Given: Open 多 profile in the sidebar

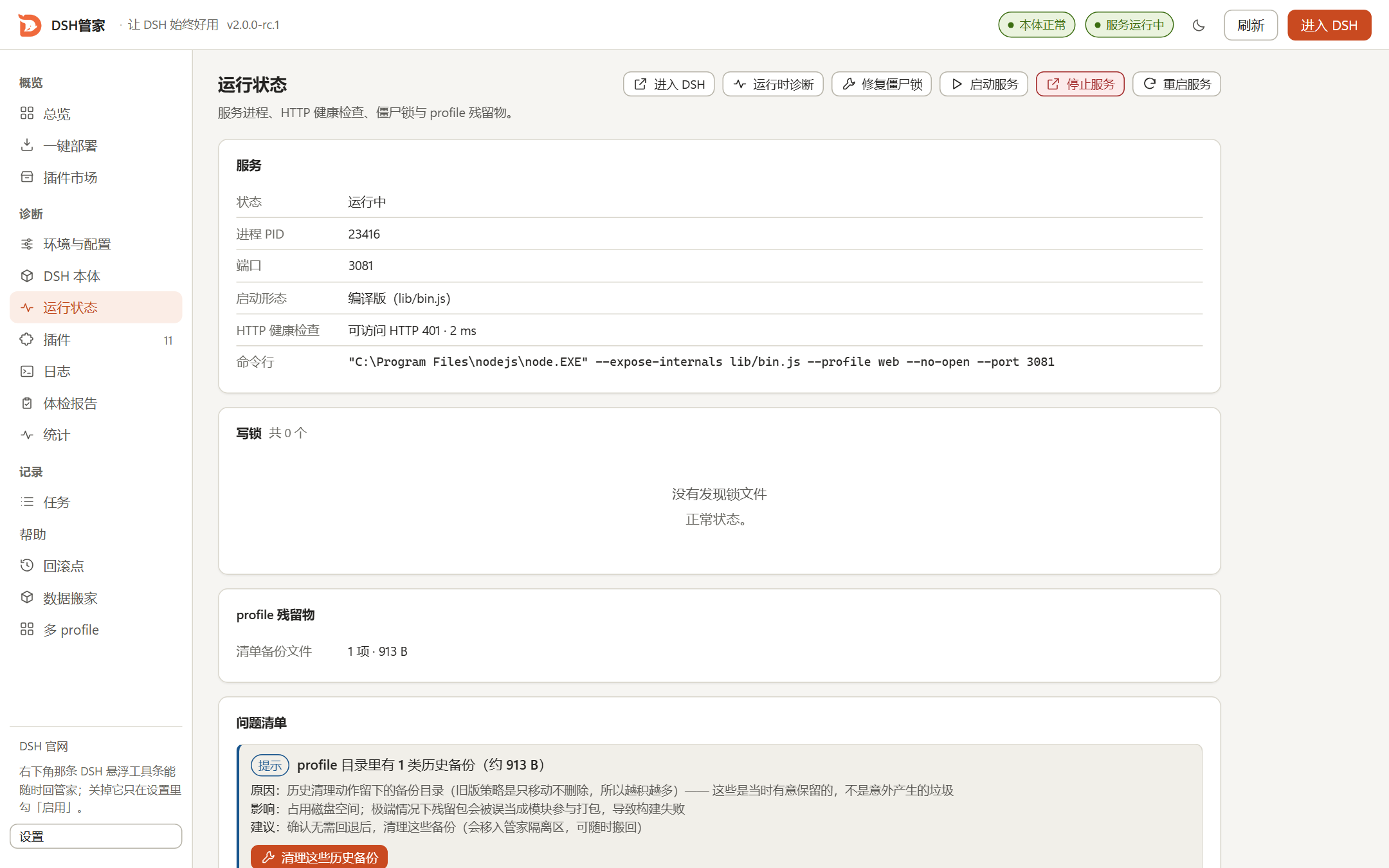Looking at the screenshot, I should click(96, 629).
